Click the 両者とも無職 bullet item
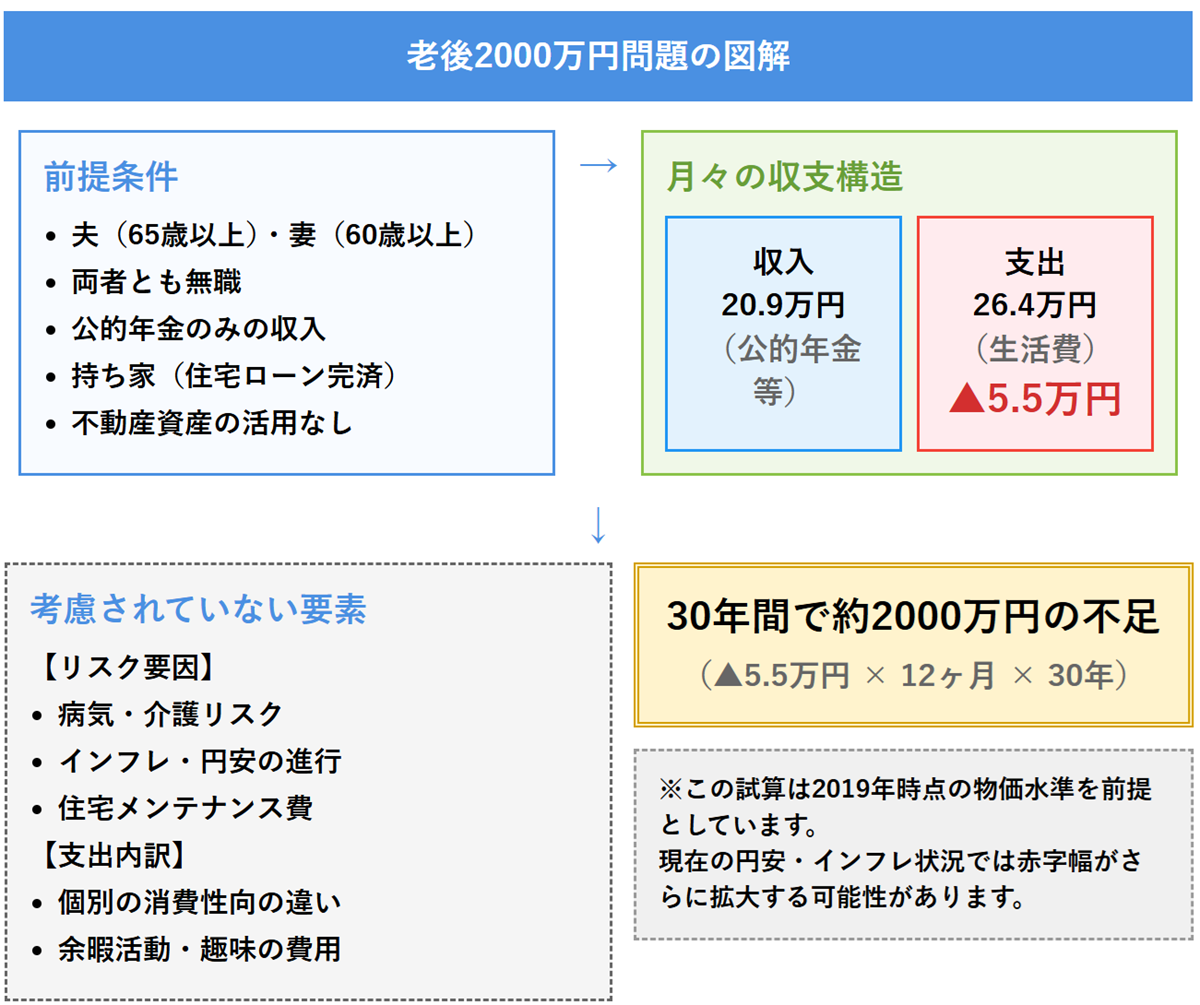Image resolution: width=1200 pixels, height=1005 pixels. [x=156, y=282]
